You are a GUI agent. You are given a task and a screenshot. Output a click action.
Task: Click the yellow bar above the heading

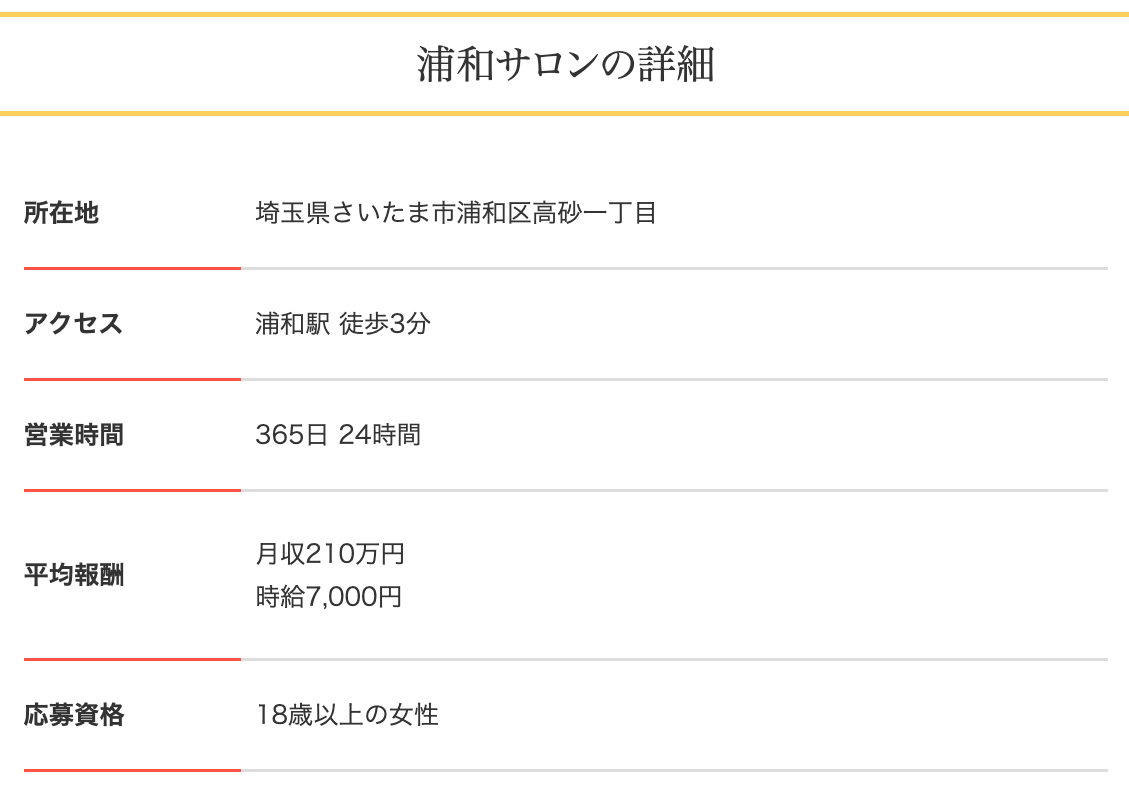point(564,15)
